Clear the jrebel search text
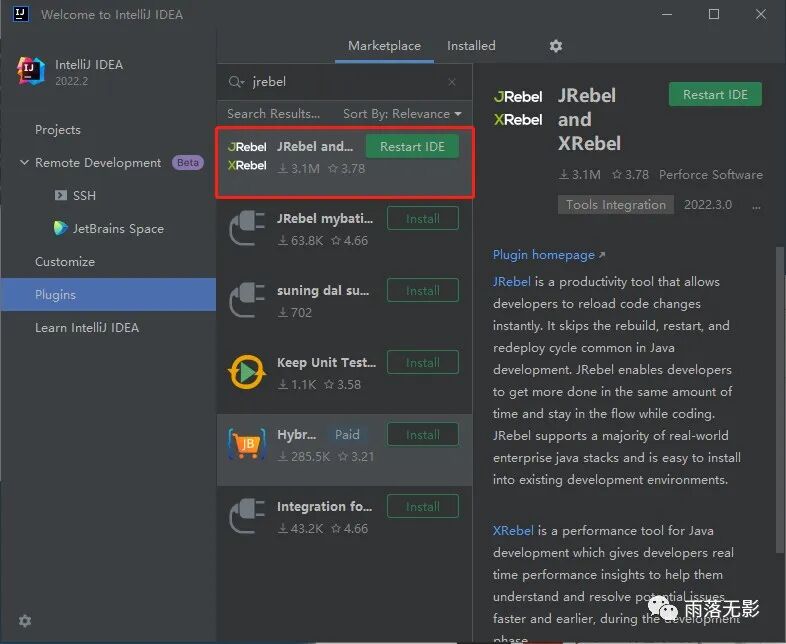The image size is (786, 644). (452, 82)
